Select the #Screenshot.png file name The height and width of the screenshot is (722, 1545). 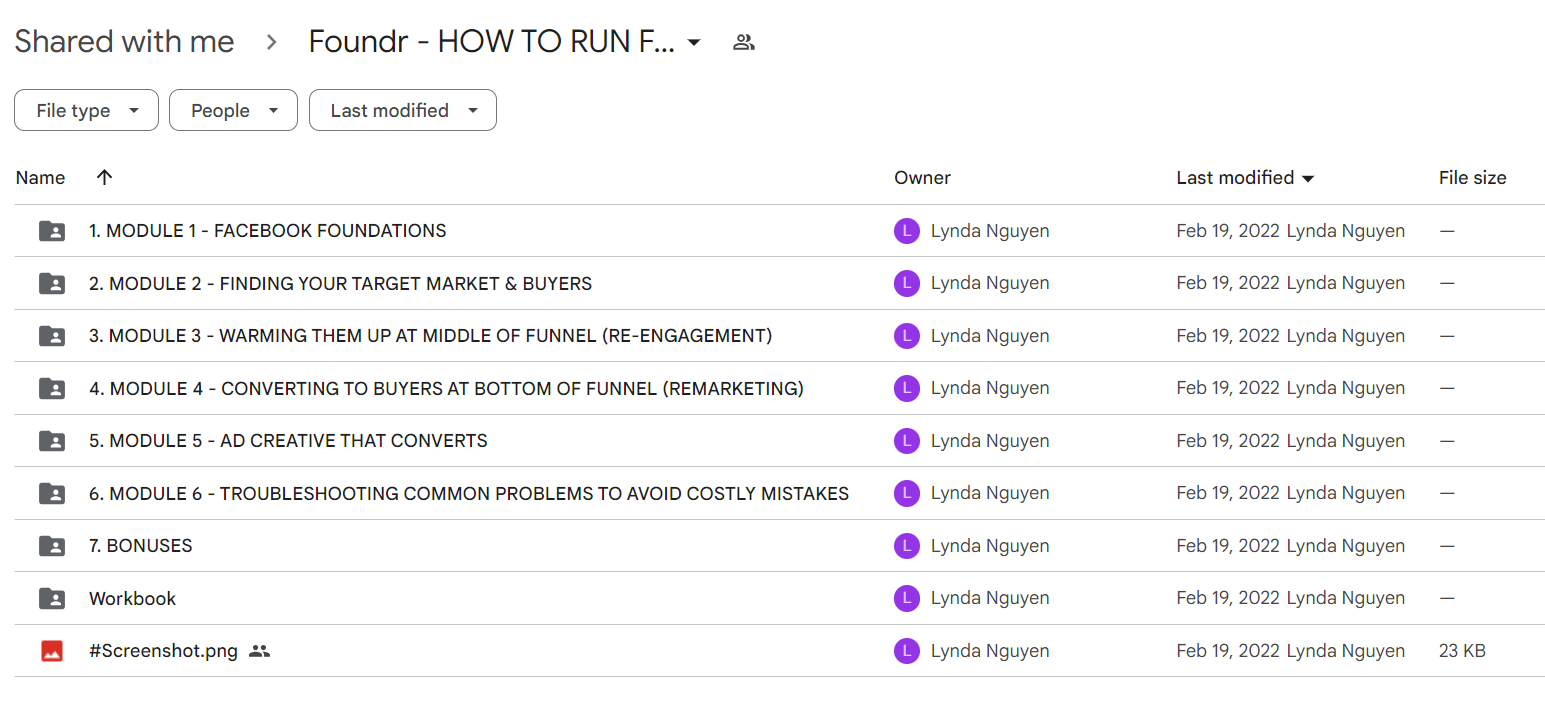click(x=163, y=651)
